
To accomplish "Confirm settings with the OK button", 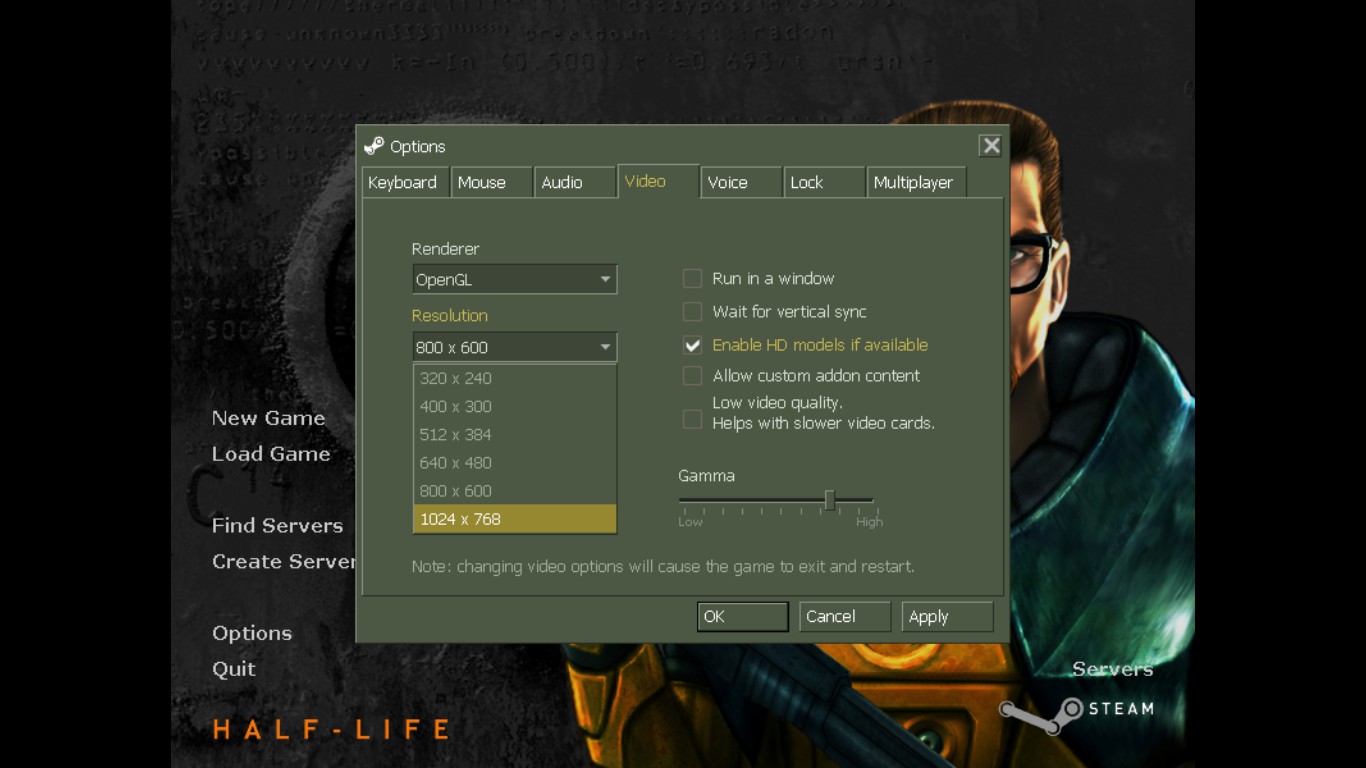I will [742, 617].
